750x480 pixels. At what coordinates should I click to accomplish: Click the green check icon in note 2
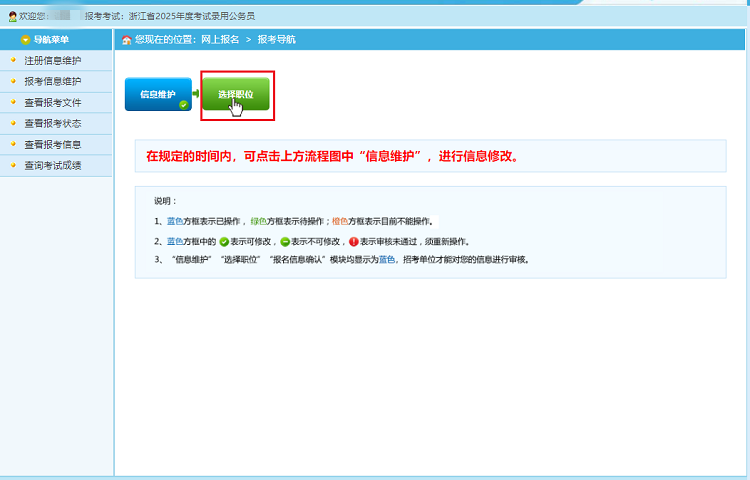tap(224, 242)
